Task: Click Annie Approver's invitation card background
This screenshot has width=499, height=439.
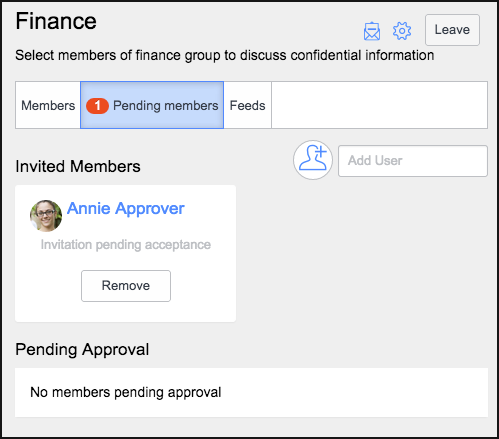Action: point(125,253)
